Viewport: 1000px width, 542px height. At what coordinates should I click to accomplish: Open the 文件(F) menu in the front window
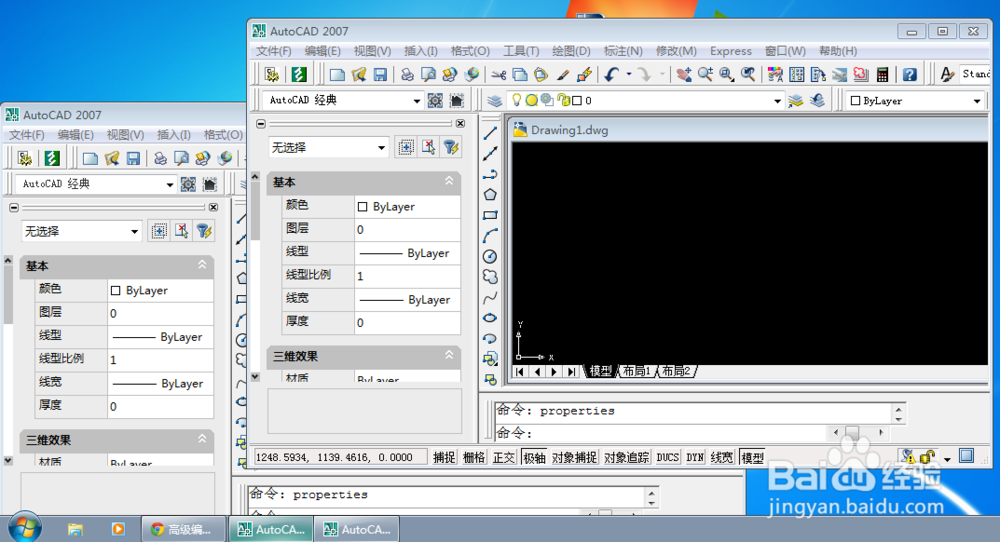[x=274, y=51]
